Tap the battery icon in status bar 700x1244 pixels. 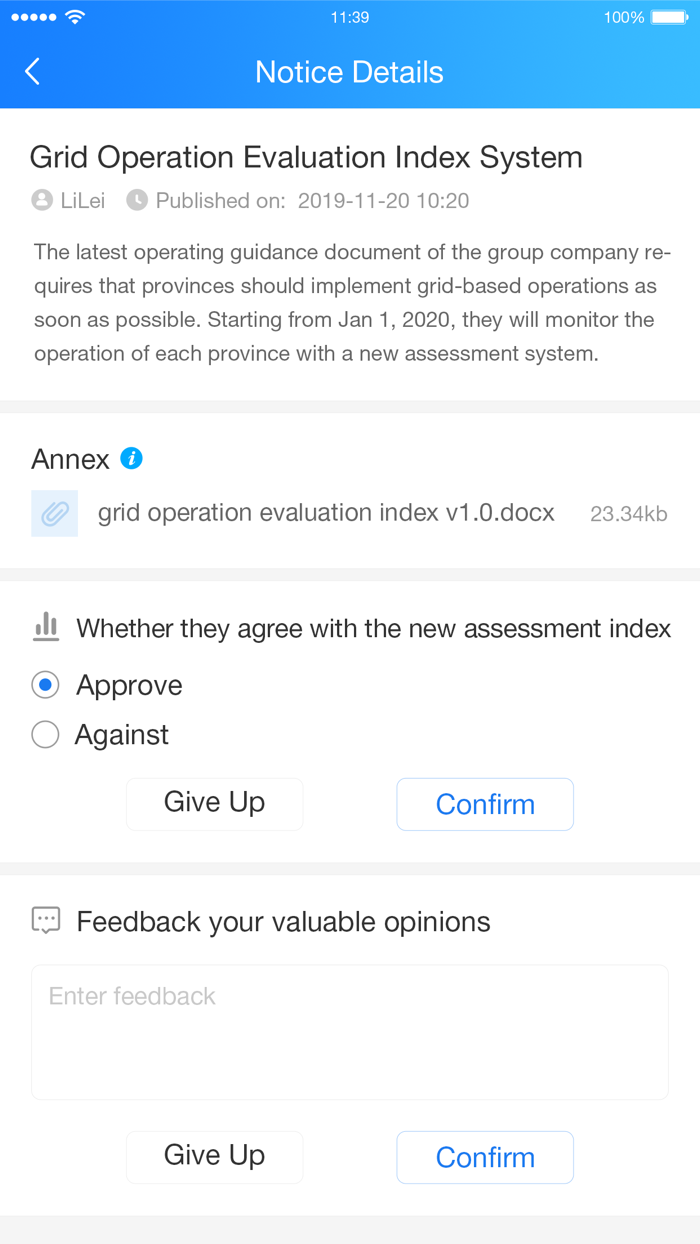pos(668,17)
